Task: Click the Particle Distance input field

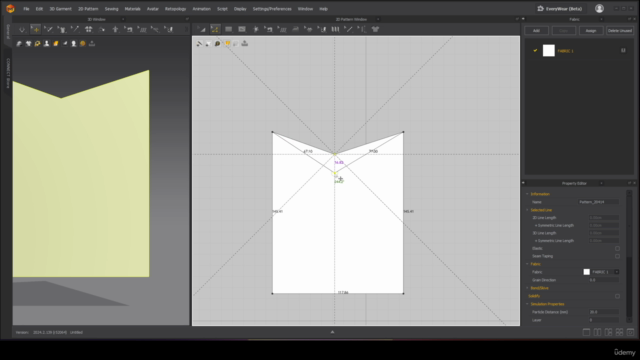Action: (x=604, y=312)
